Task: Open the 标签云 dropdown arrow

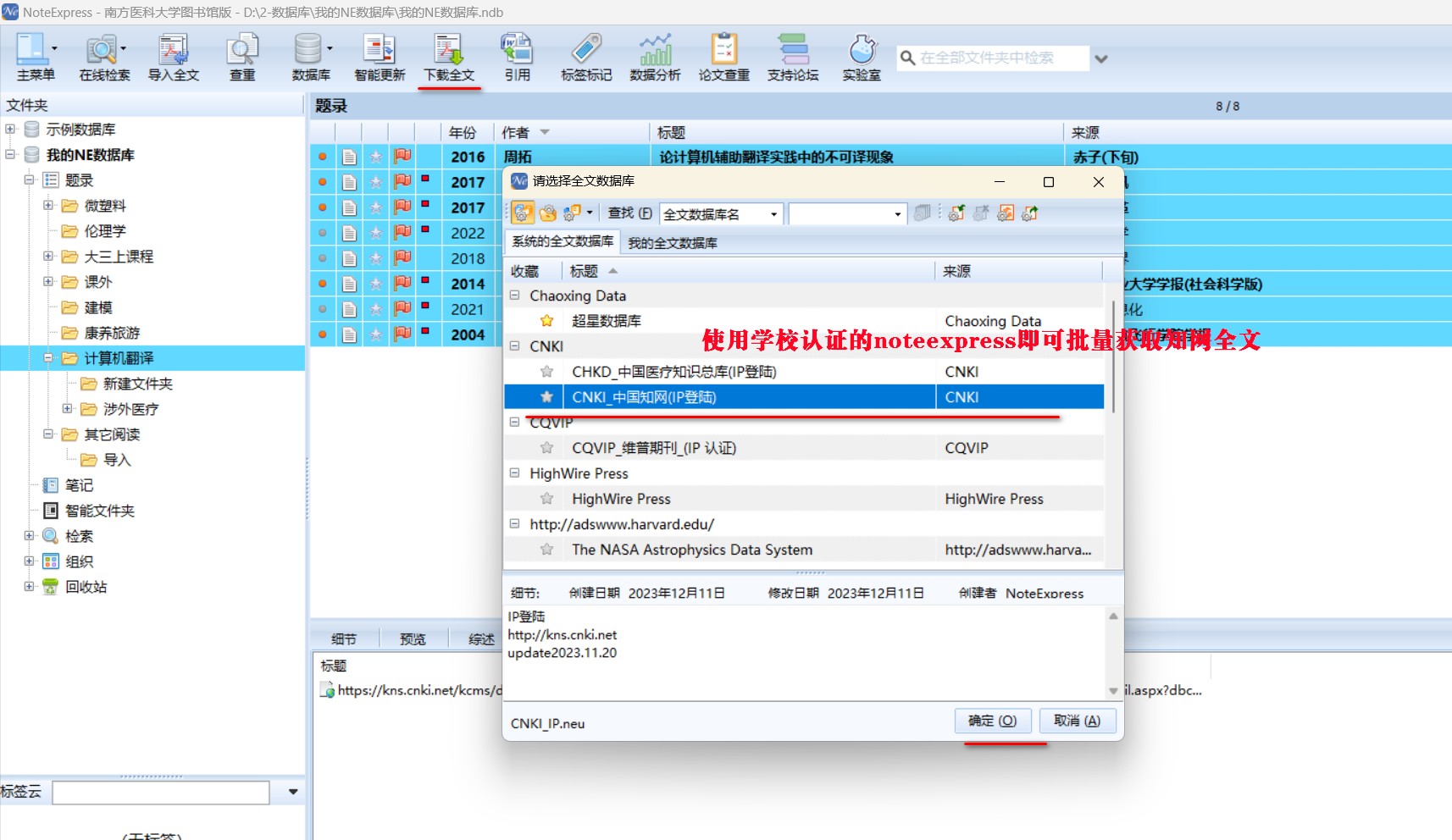Action: 293,792
